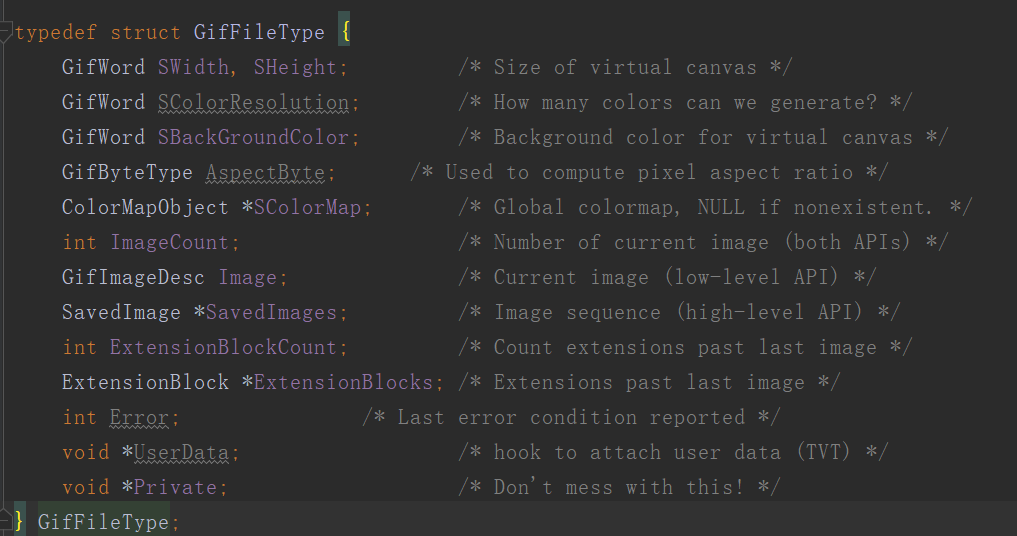Image resolution: width=1017 pixels, height=536 pixels.
Task: Click the GifImageDesc type name
Action: tap(133, 277)
